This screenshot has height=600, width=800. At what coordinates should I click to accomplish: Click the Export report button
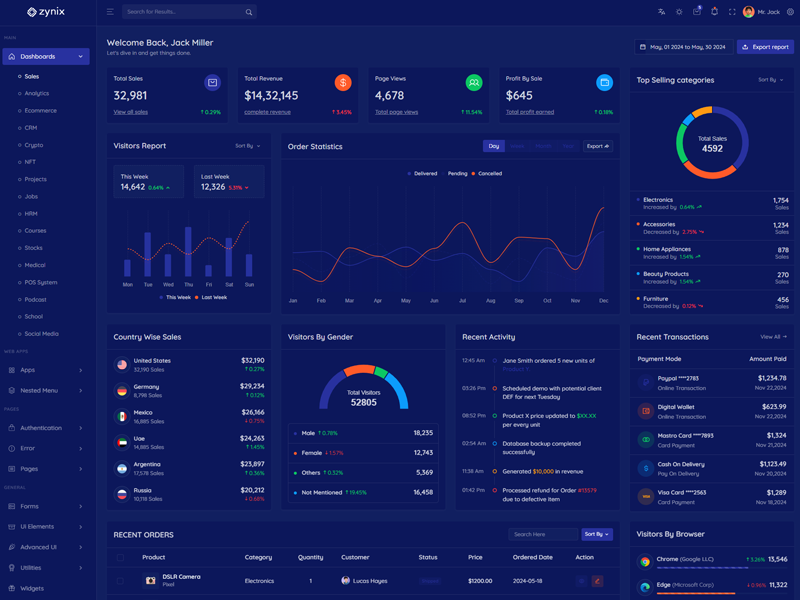coord(765,47)
